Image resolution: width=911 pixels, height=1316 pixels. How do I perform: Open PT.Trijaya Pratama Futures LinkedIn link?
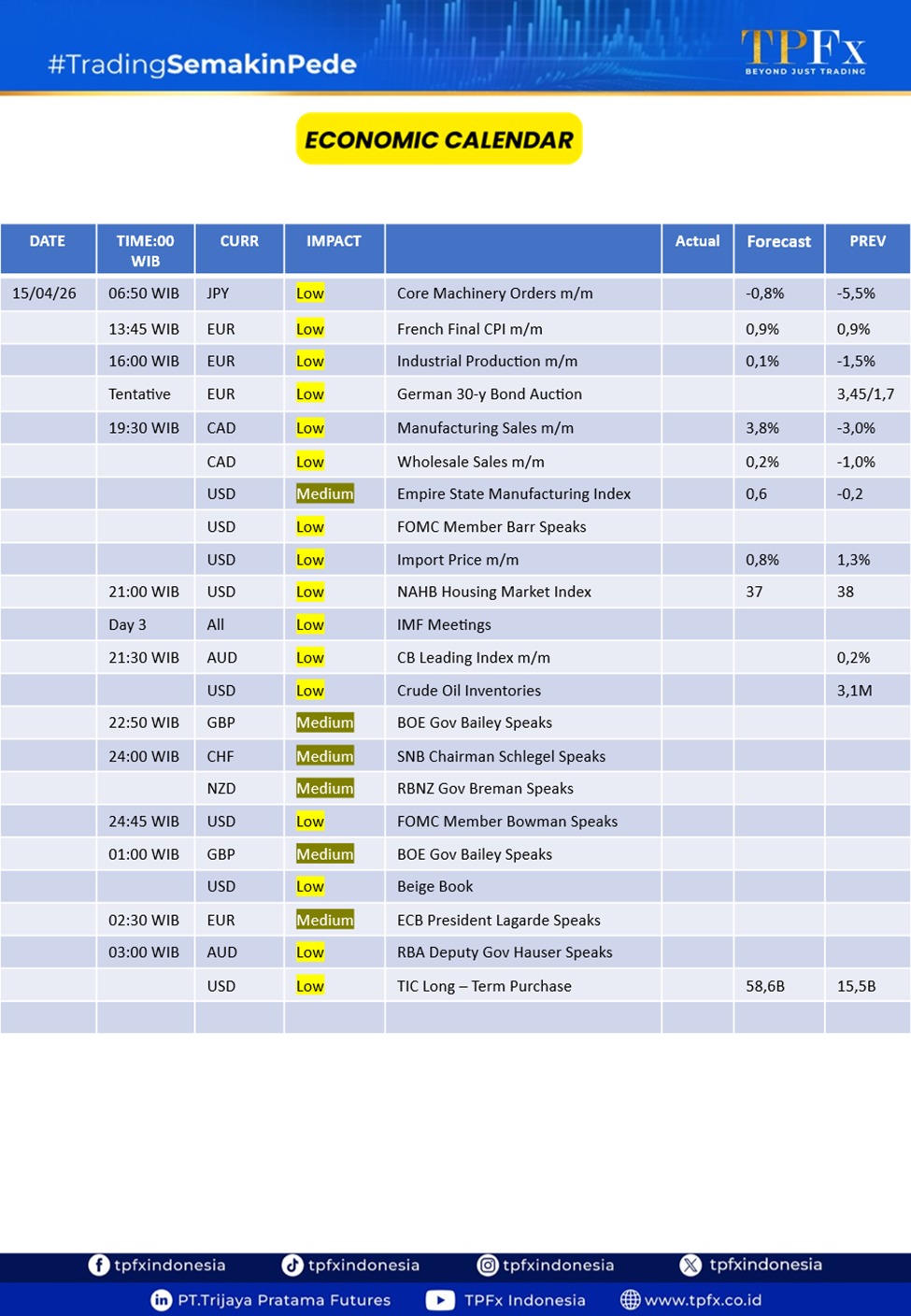tap(284, 1300)
